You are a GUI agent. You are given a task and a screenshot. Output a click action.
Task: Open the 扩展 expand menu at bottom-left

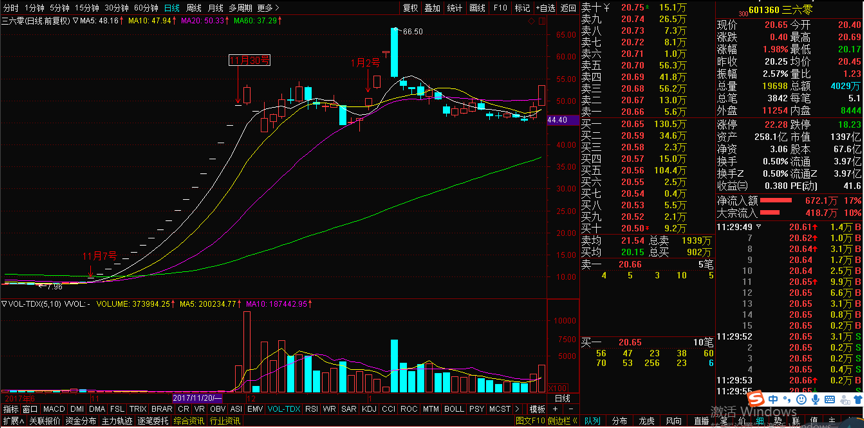pos(11,421)
